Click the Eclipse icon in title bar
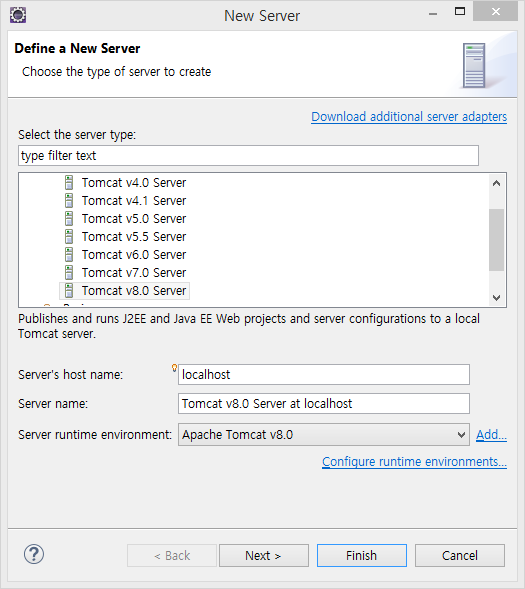The image size is (525, 589). click(18, 15)
